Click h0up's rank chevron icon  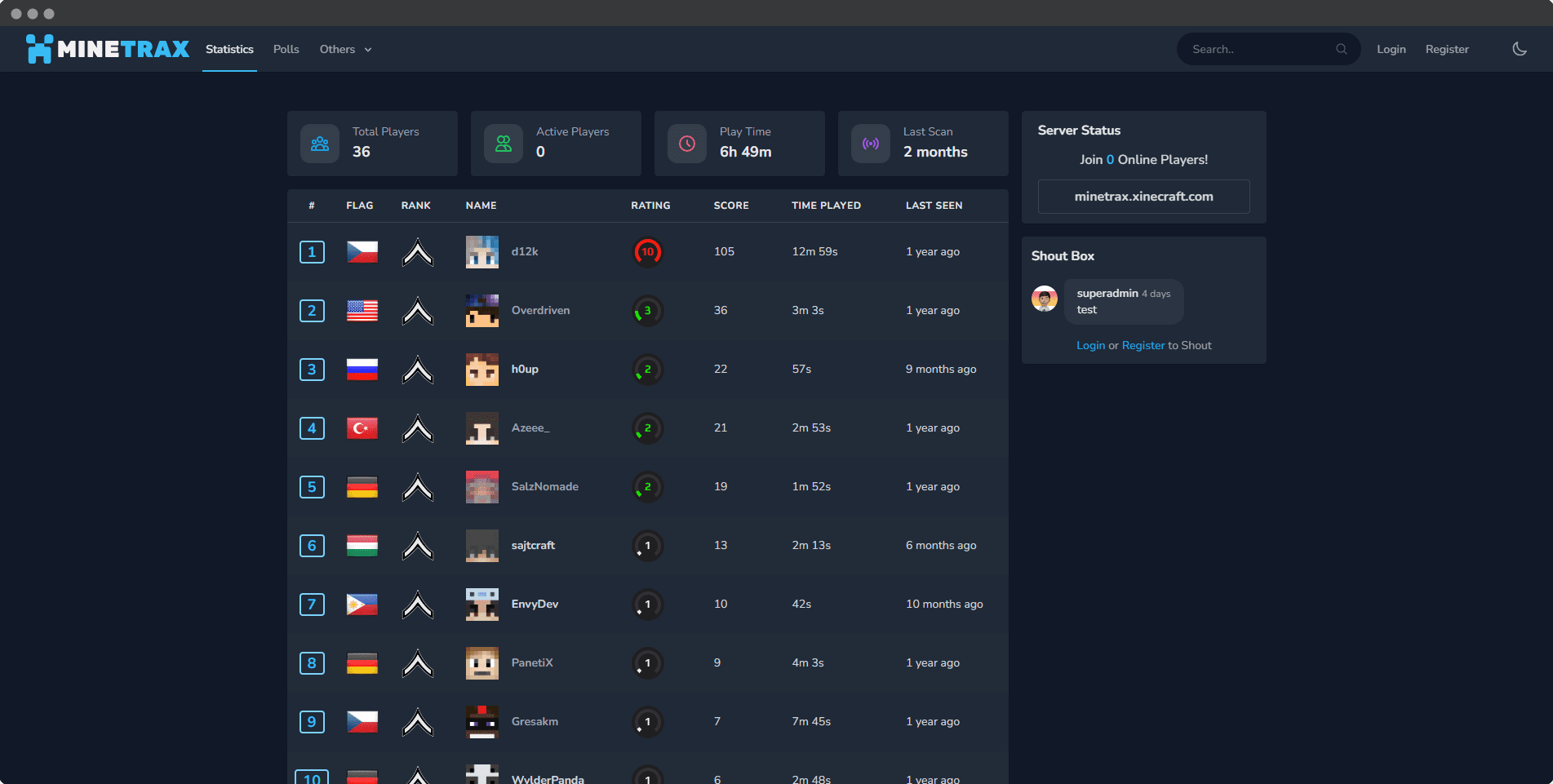coord(418,370)
